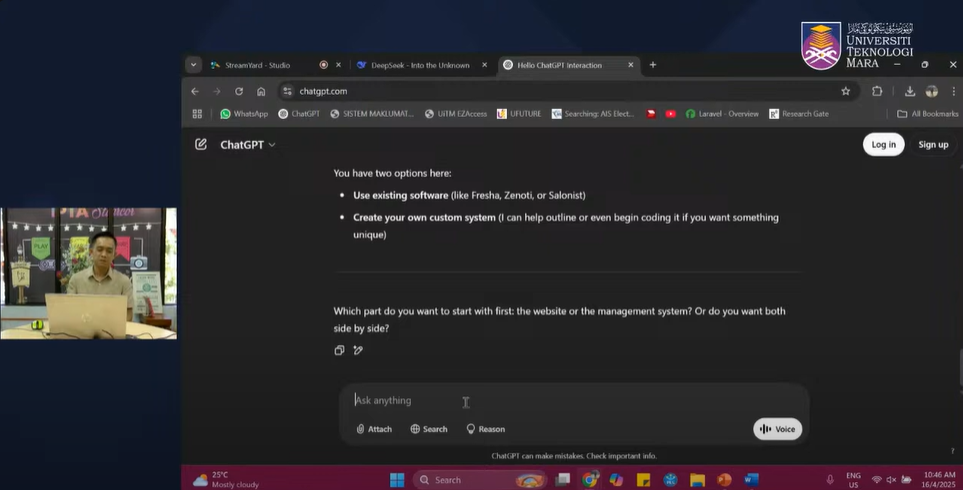Screen dimensions: 963x490
Task: Click the presenter webcam video thumbnail
Action: tap(88, 273)
